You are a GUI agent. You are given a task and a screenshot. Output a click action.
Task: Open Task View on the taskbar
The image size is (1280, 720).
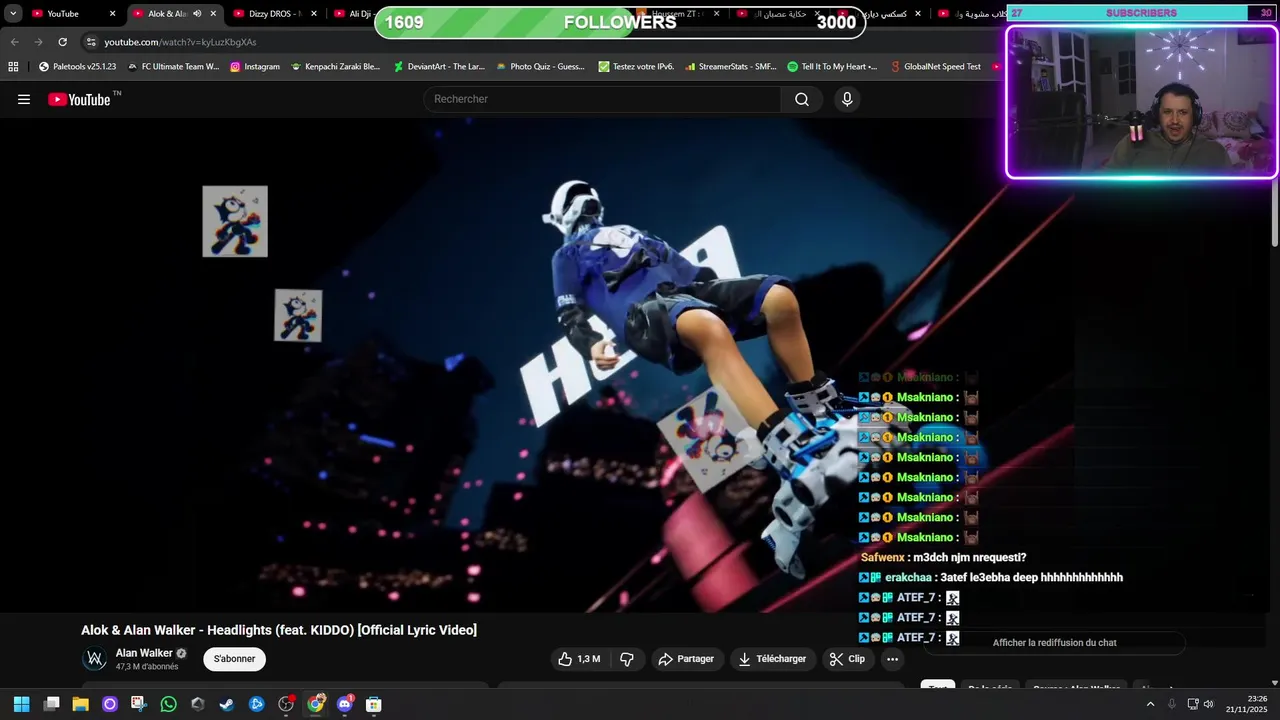(x=51, y=704)
